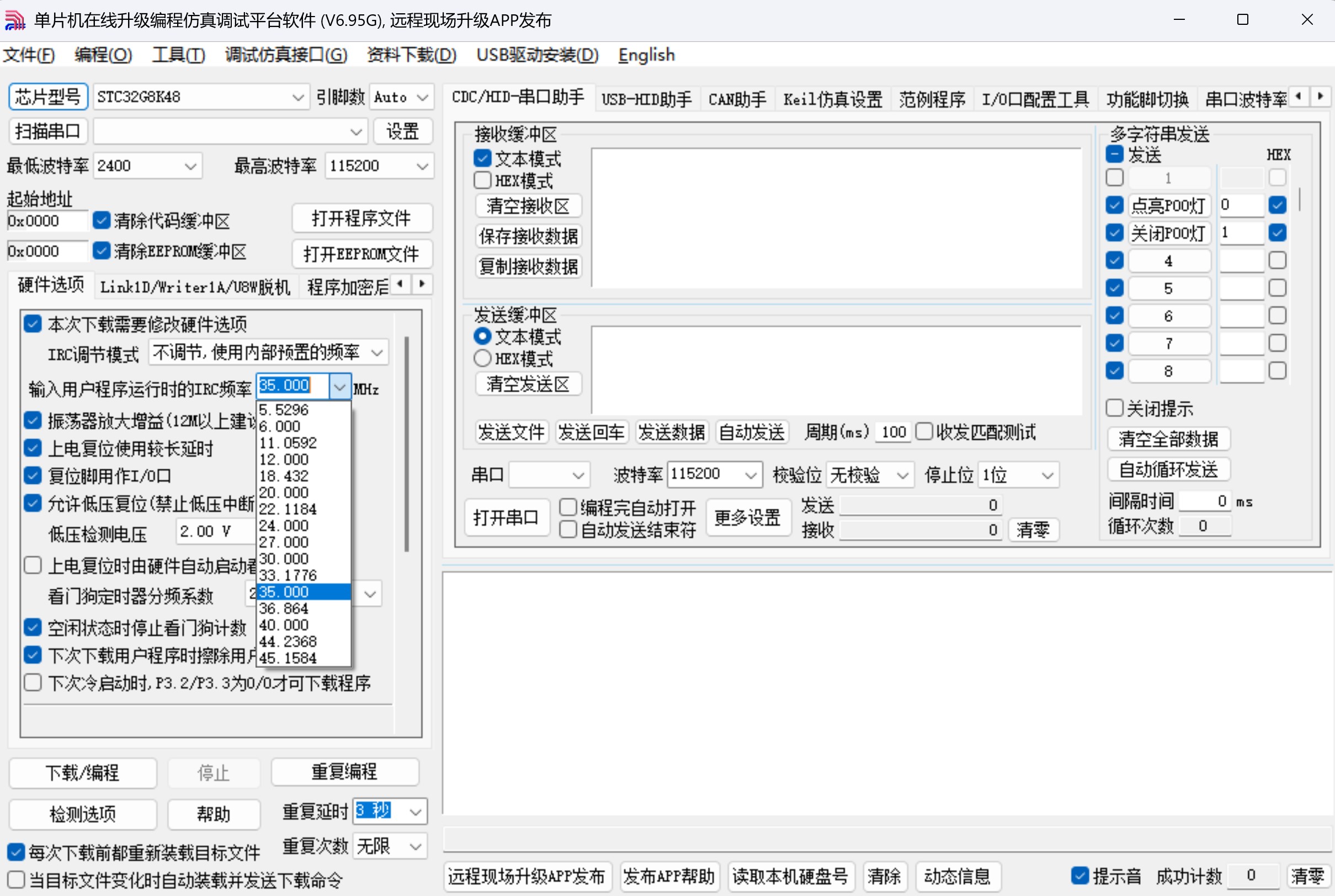Collapse the IRC frequency dropdown arrow
The width and height of the screenshot is (1335, 896).
[339, 387]
